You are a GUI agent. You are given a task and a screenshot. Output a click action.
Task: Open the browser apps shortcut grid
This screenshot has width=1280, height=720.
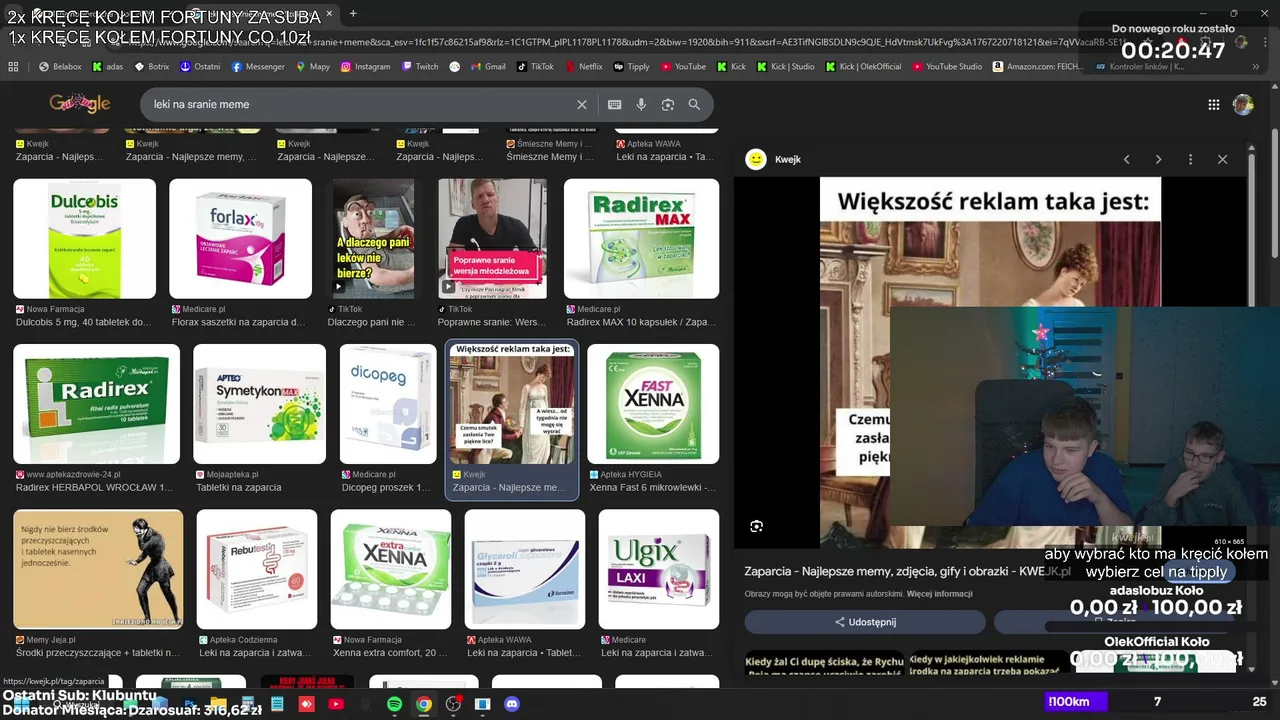click(x=13, y=67)
